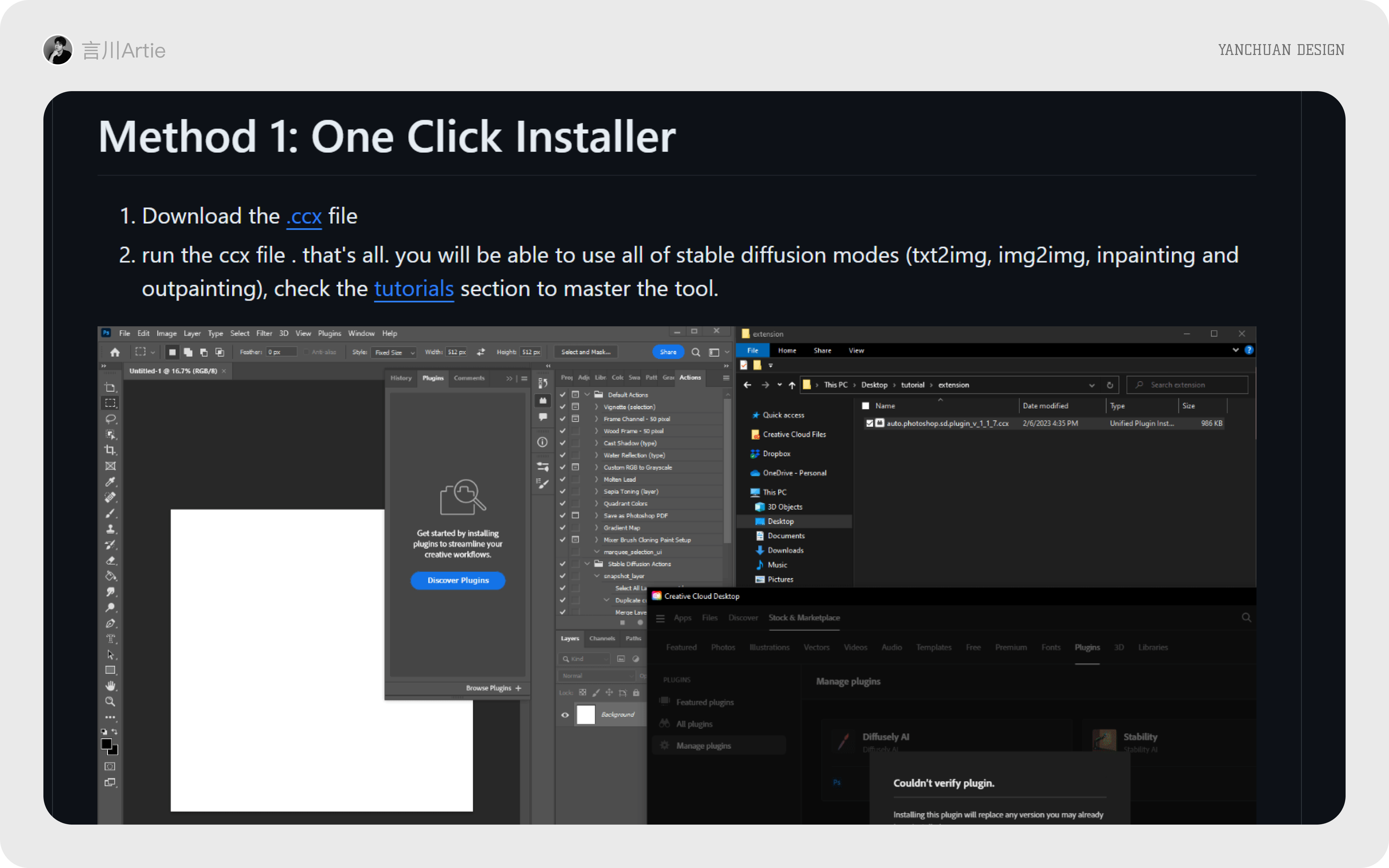Open the .ccx download link
The height and width of the screenshot is (868, 1389).
point(303,216)
